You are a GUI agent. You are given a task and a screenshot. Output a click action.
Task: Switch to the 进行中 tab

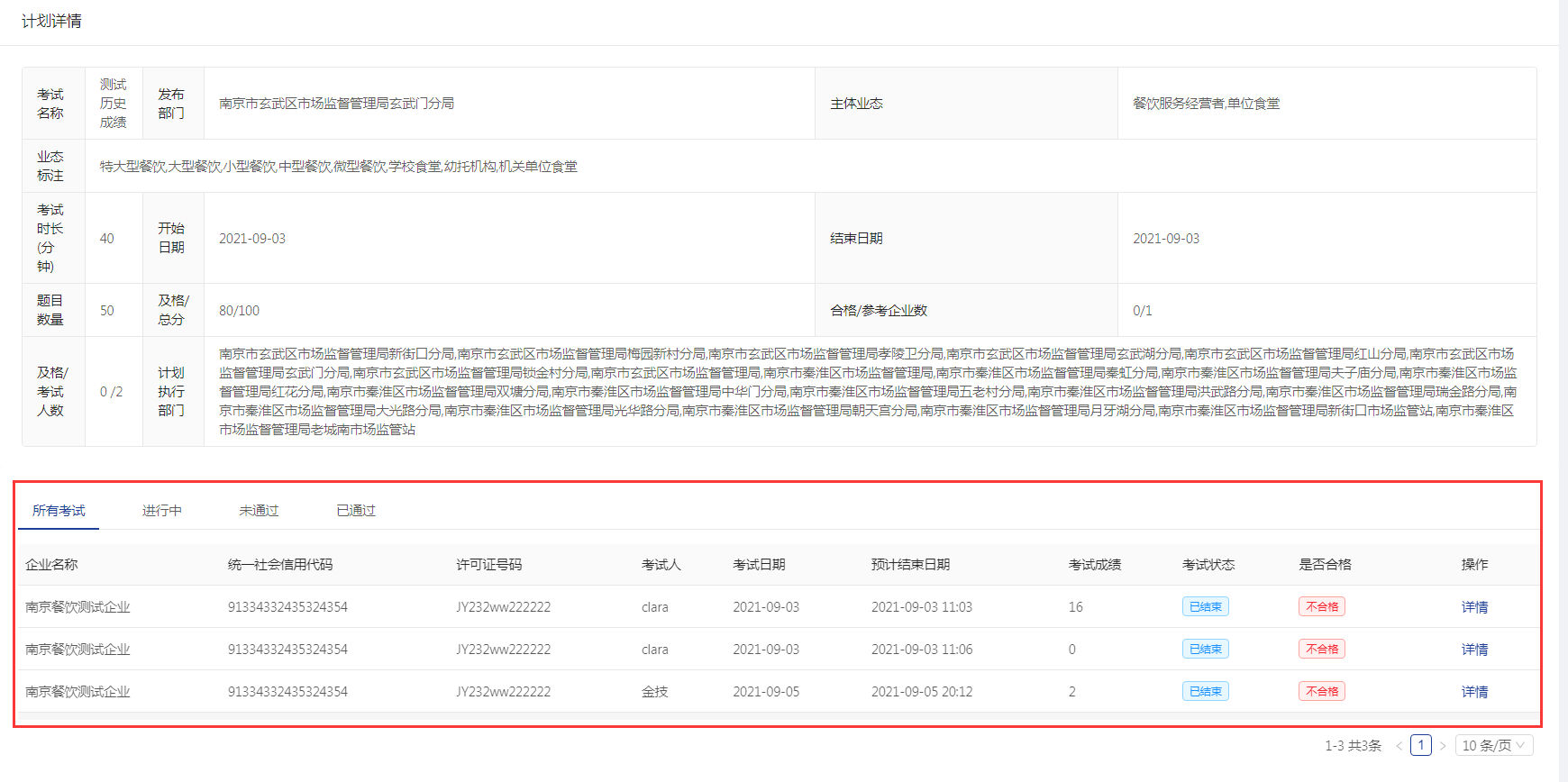pyautogui.click(x=162, y=511)
